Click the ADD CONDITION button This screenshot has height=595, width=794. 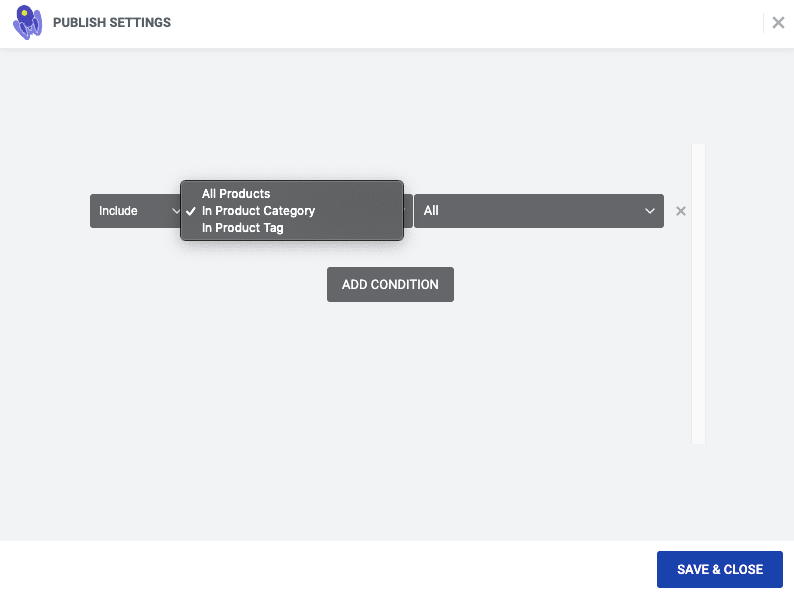tap(390, 285)
